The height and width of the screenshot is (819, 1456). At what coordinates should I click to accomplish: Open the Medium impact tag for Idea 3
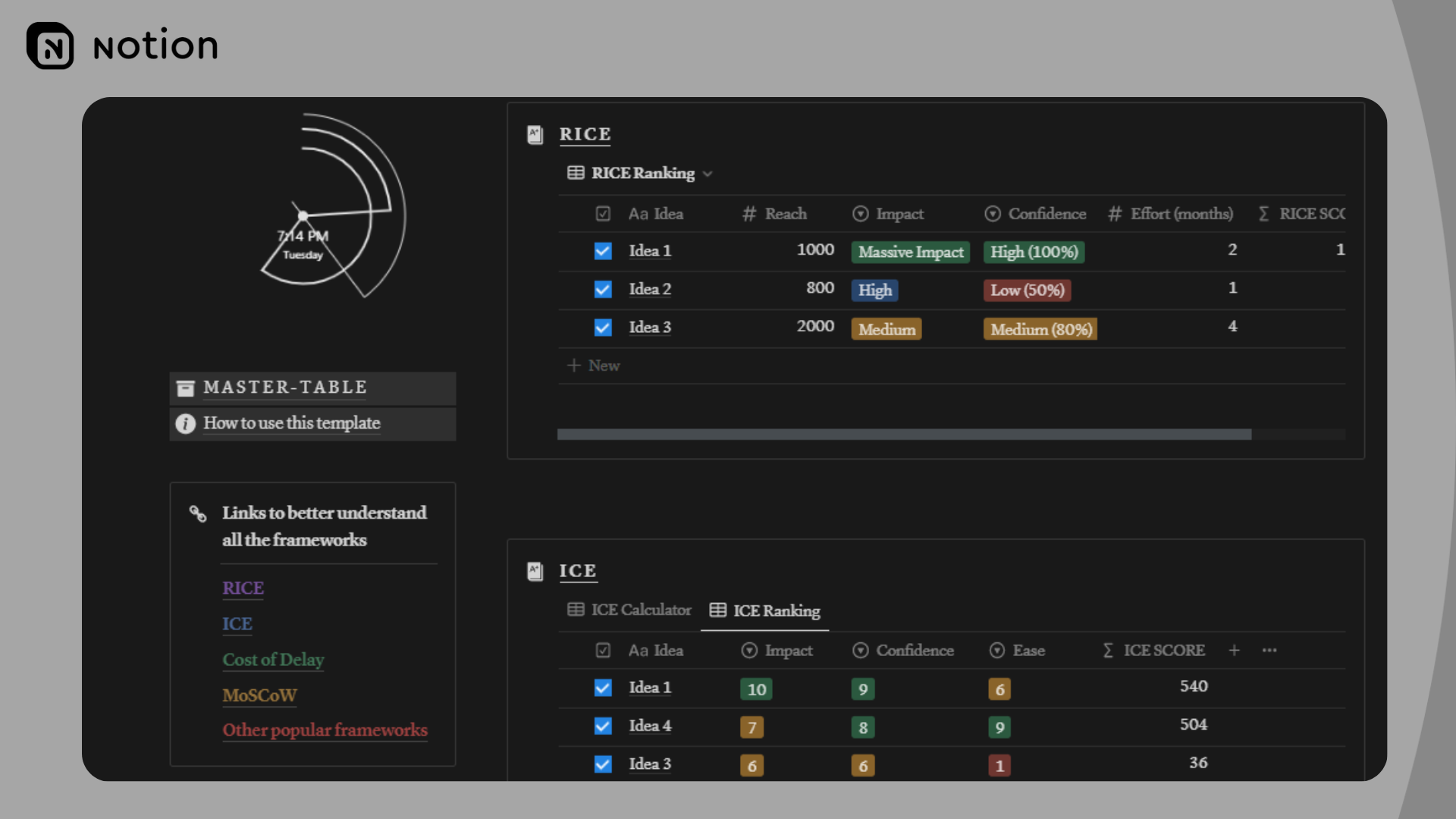[x=886, y=329]
